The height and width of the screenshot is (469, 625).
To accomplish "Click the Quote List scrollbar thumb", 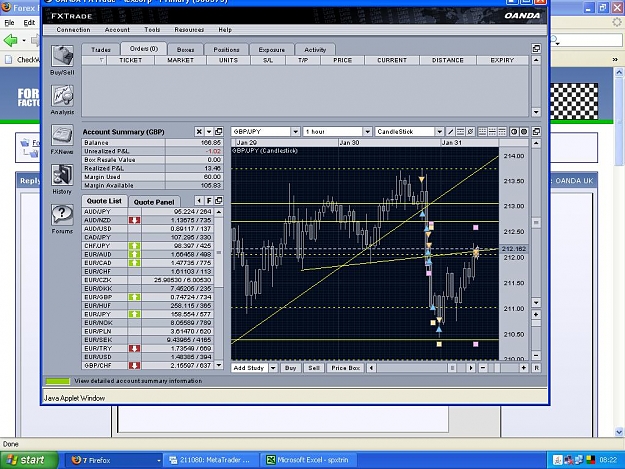I will [x=218, y=252].
